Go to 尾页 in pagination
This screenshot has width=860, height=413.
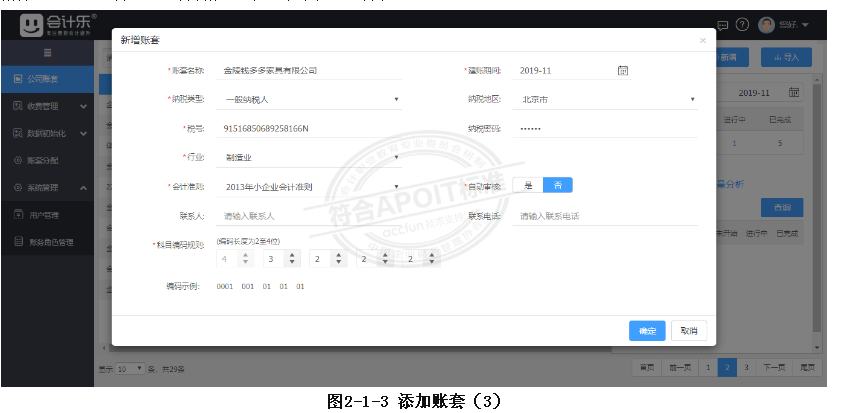pyautogui.click(x=807, y=368)
